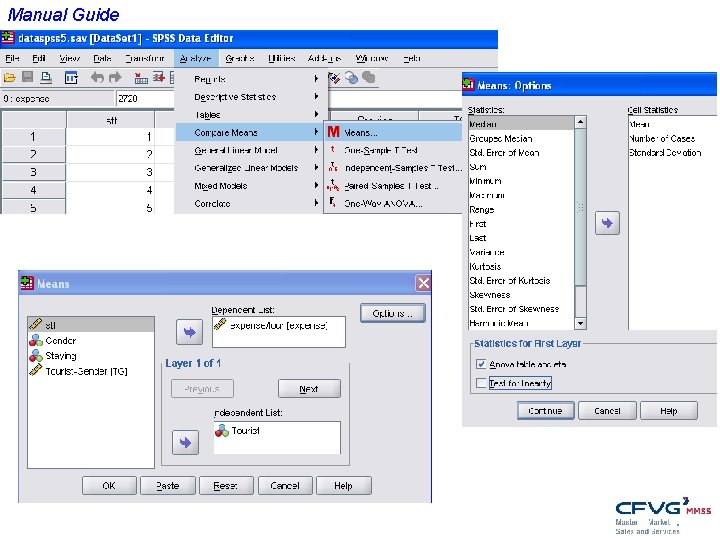
Task: Open the Edit menu
Action: point(39,58)
